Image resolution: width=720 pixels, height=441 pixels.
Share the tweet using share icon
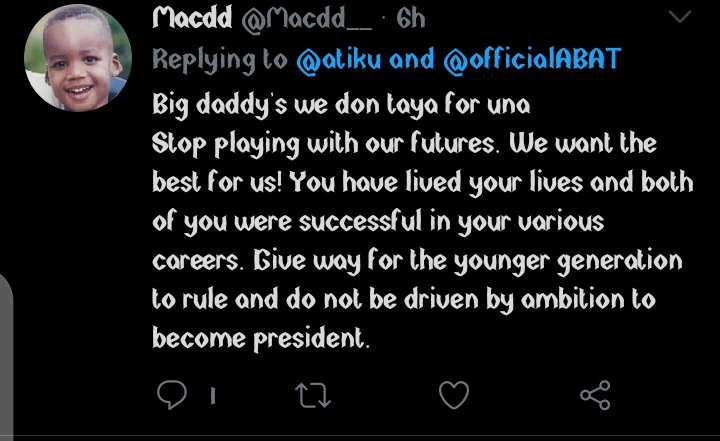point(595,396)
